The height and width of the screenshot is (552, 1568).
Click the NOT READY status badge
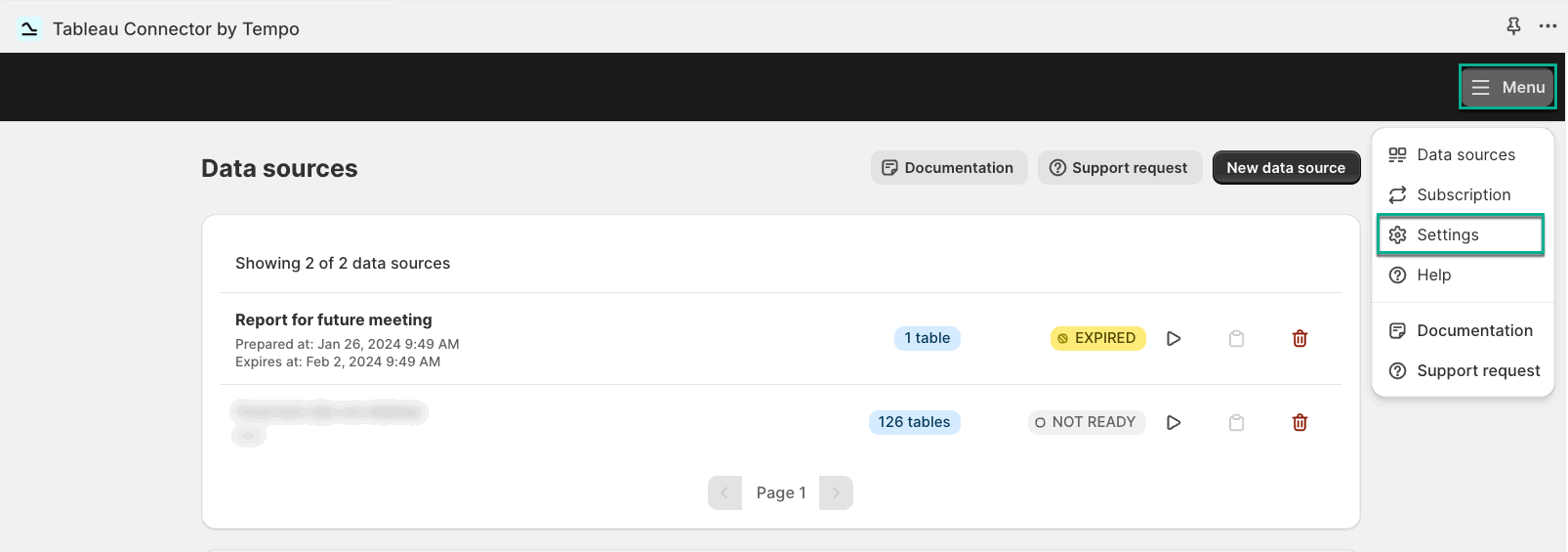point(1086,422)
